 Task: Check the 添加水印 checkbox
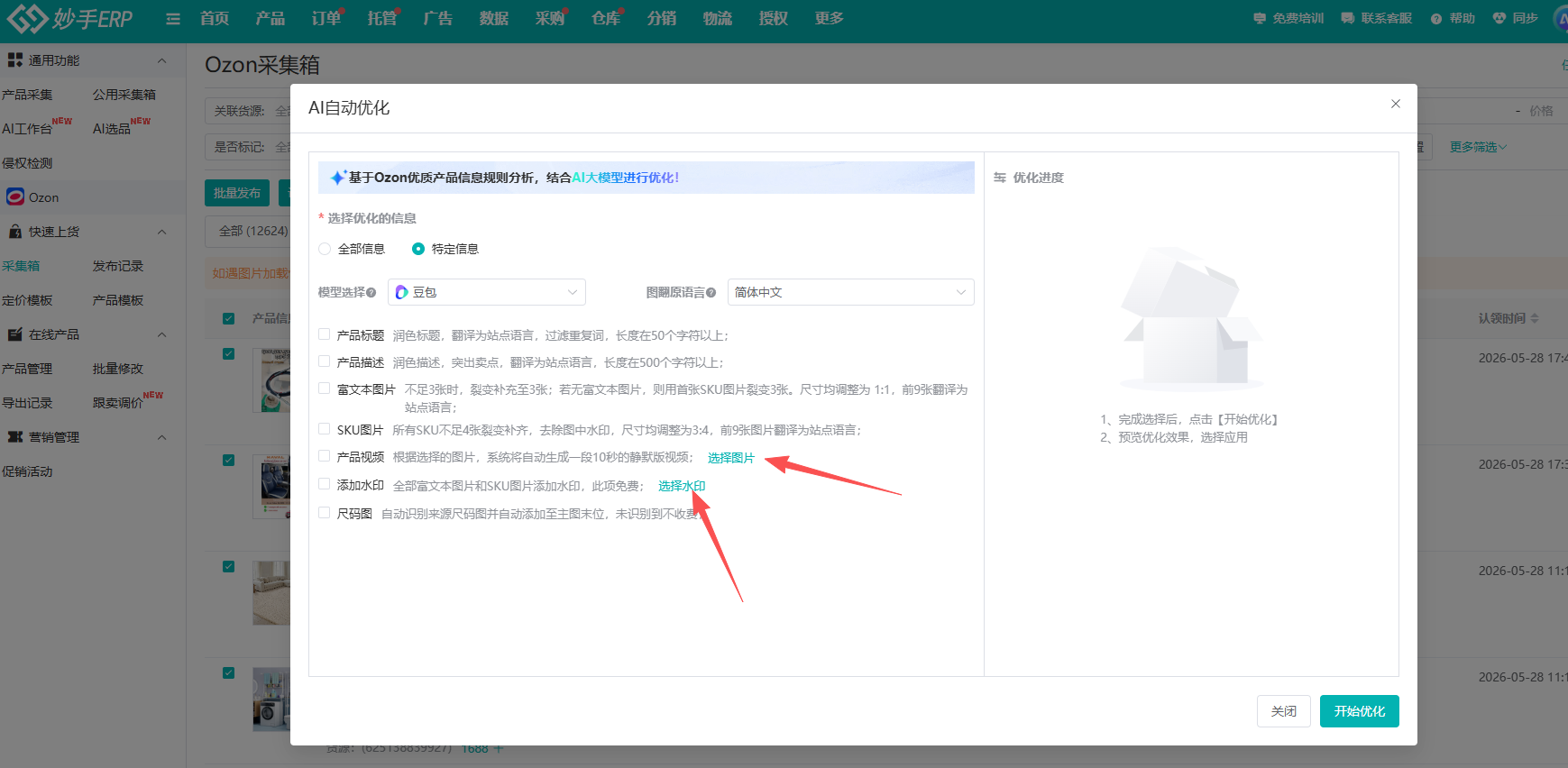click(324, 484)
